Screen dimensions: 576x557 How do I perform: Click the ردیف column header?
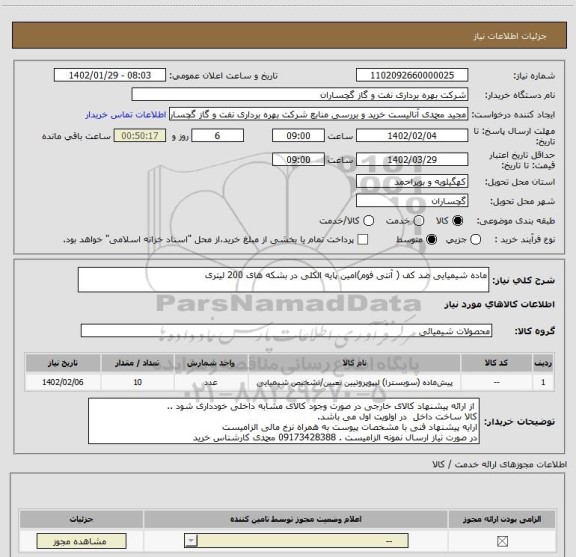coord(543,363)
